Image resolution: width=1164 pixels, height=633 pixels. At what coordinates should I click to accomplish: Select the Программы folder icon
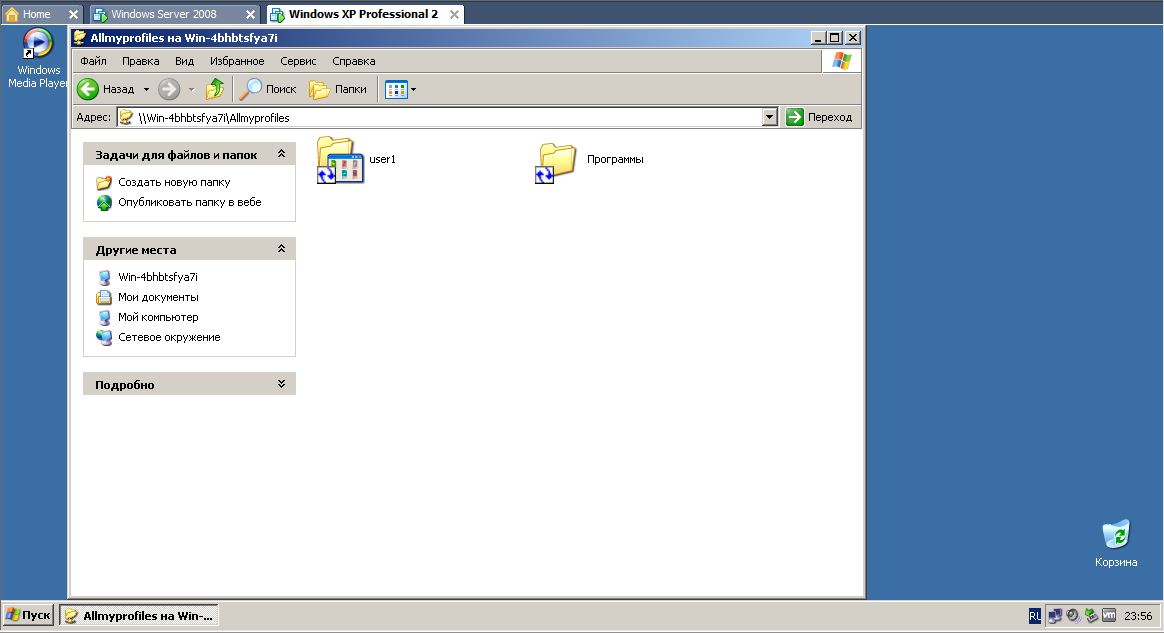tap(555, 162)
